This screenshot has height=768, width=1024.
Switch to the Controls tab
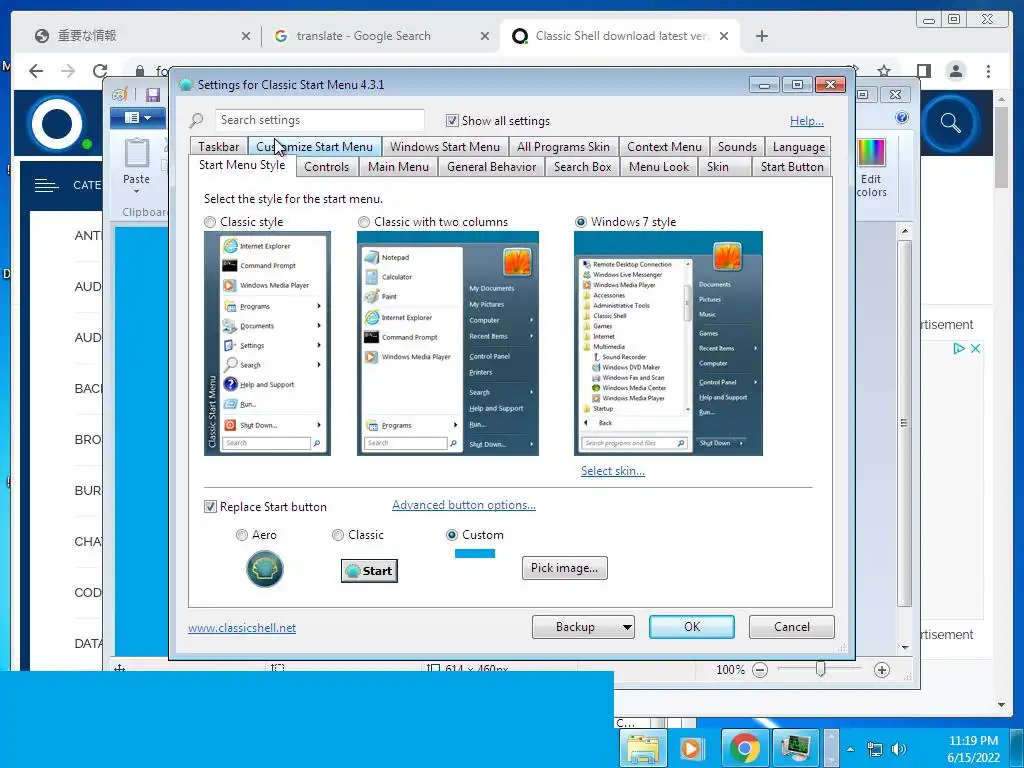coord(327,167)
